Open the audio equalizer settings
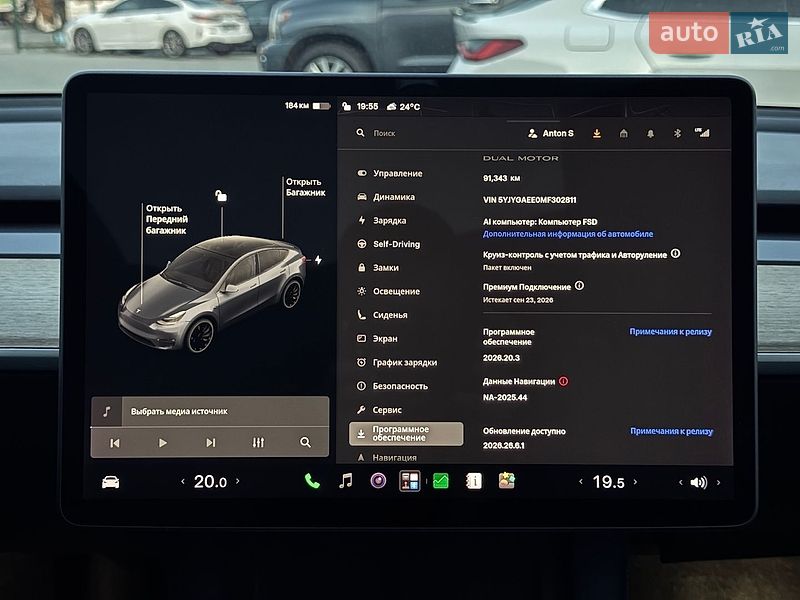 click(258, 442)
